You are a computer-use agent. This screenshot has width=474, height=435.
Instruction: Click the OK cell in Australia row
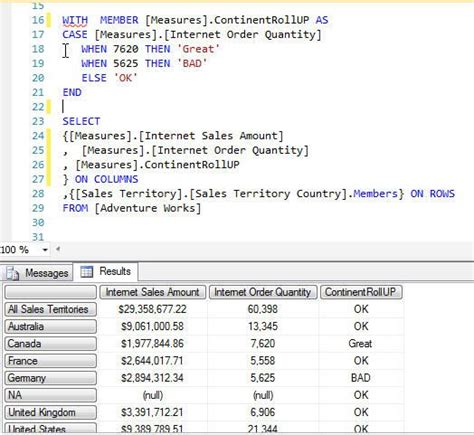pyautogui.click(x=361, y=326)
